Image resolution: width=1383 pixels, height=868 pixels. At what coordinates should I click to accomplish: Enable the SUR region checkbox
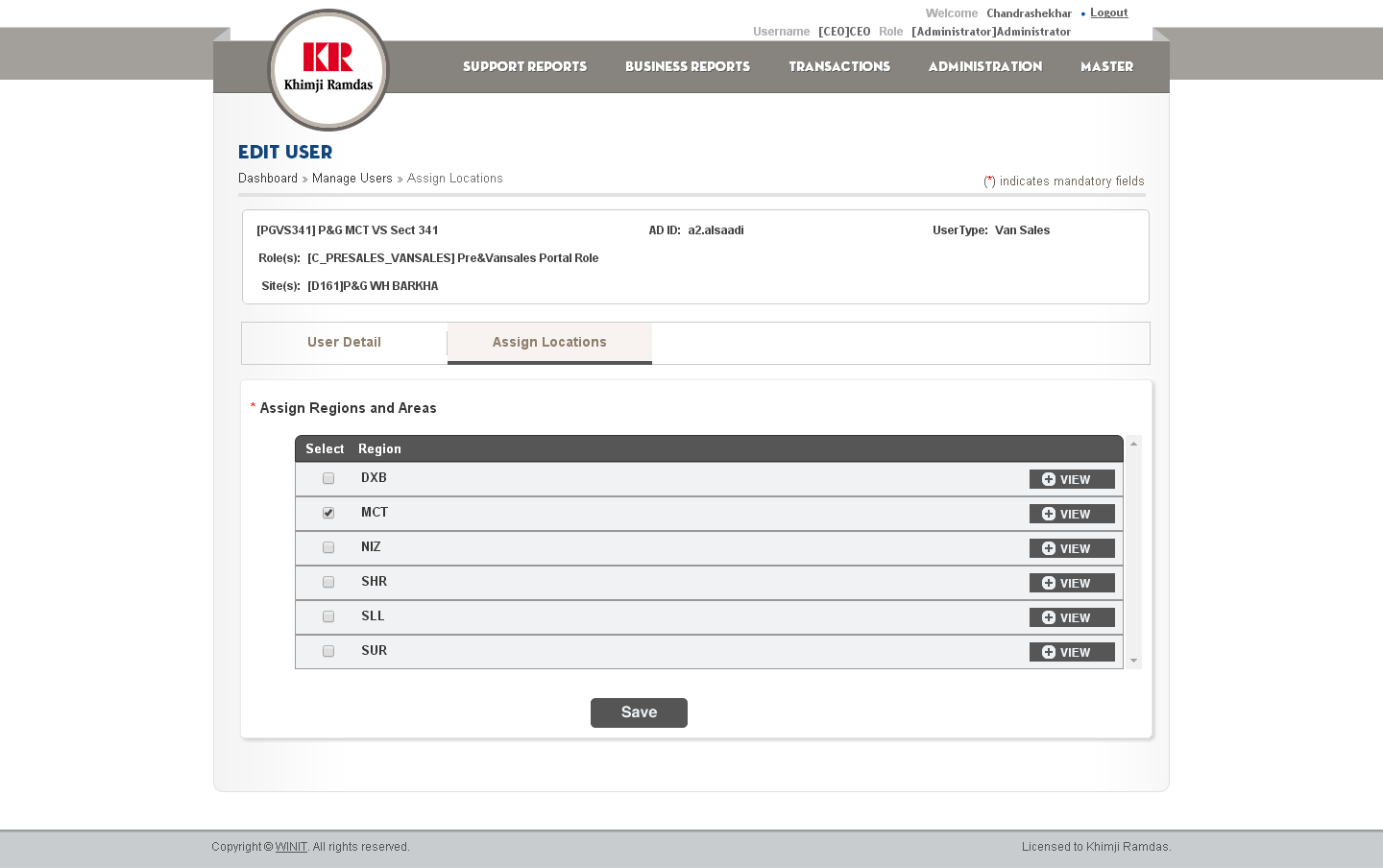click(328, 651)
